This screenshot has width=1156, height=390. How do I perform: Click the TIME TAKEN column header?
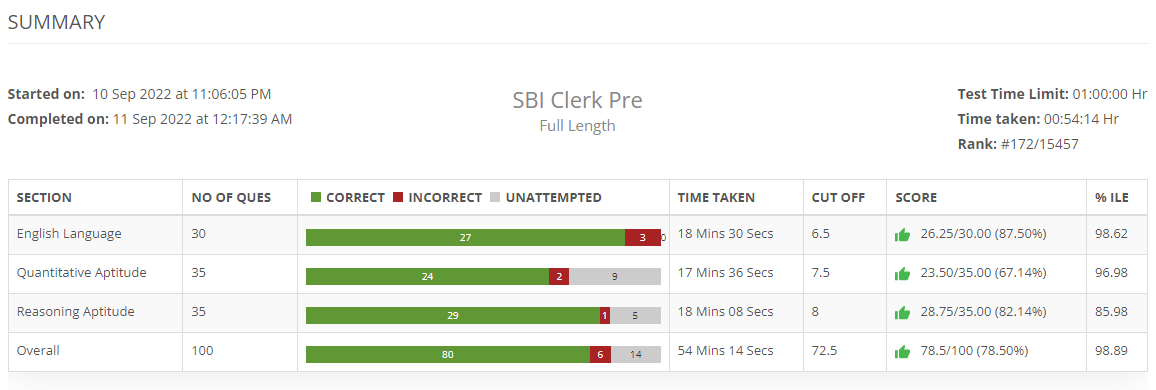(716, 198)
